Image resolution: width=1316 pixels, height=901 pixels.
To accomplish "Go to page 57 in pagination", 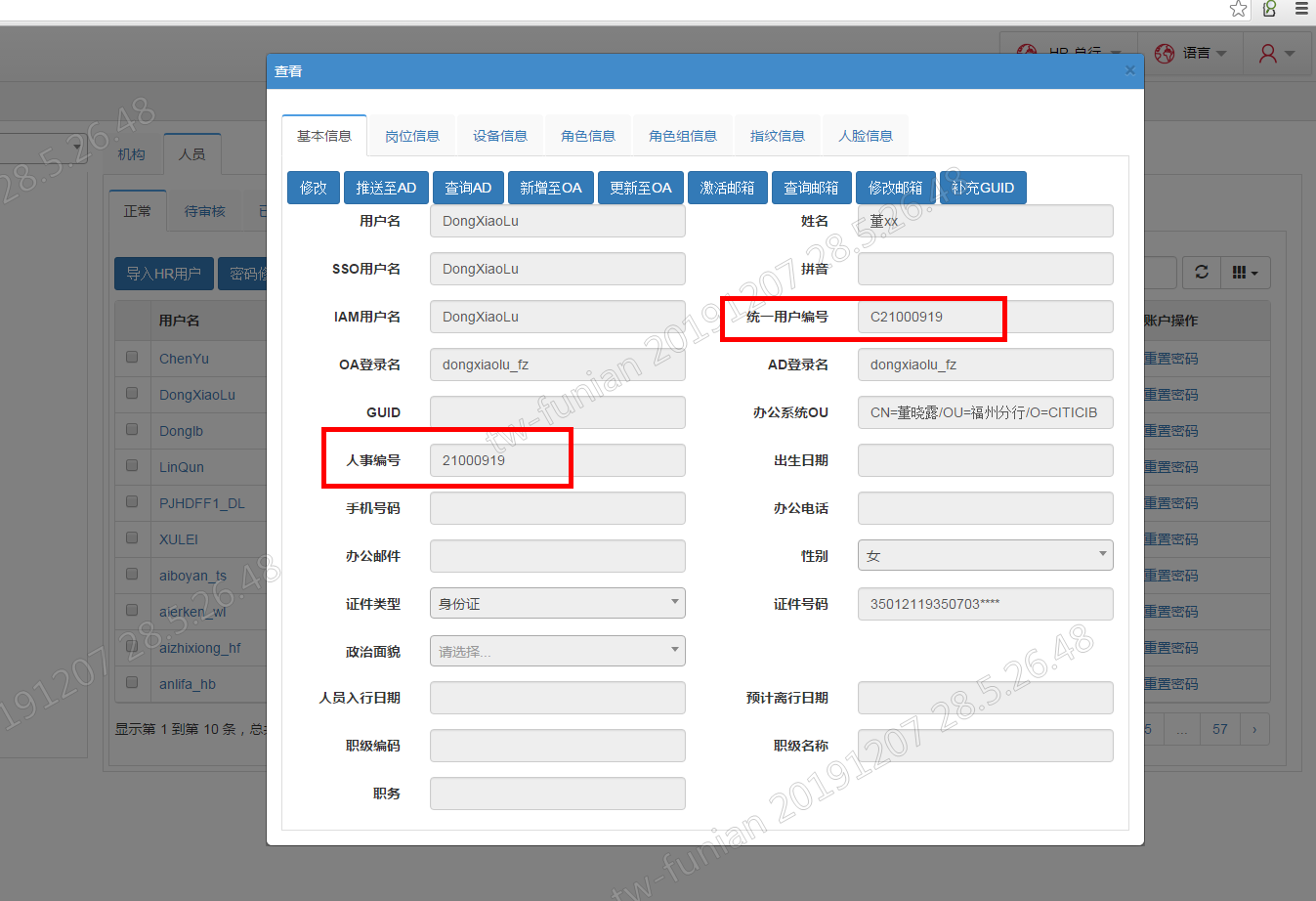I will tap(1219, 729).
